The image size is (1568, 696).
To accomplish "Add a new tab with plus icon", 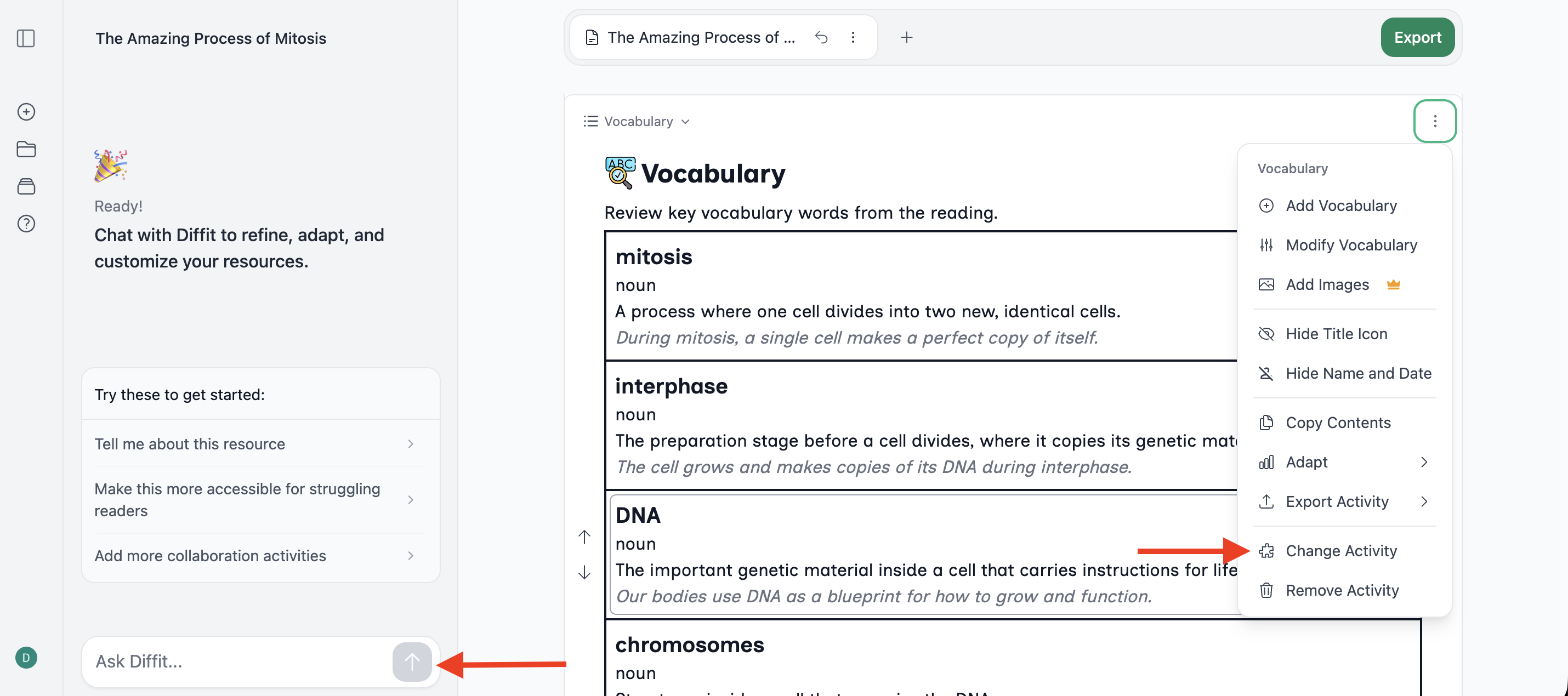I will [906, 38].
